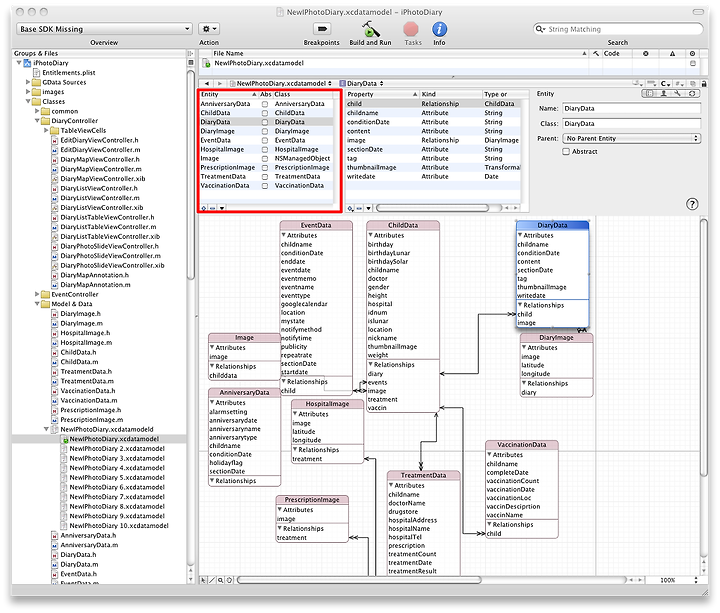Click the forward navigation arrow in editor bar

[220, 83]
